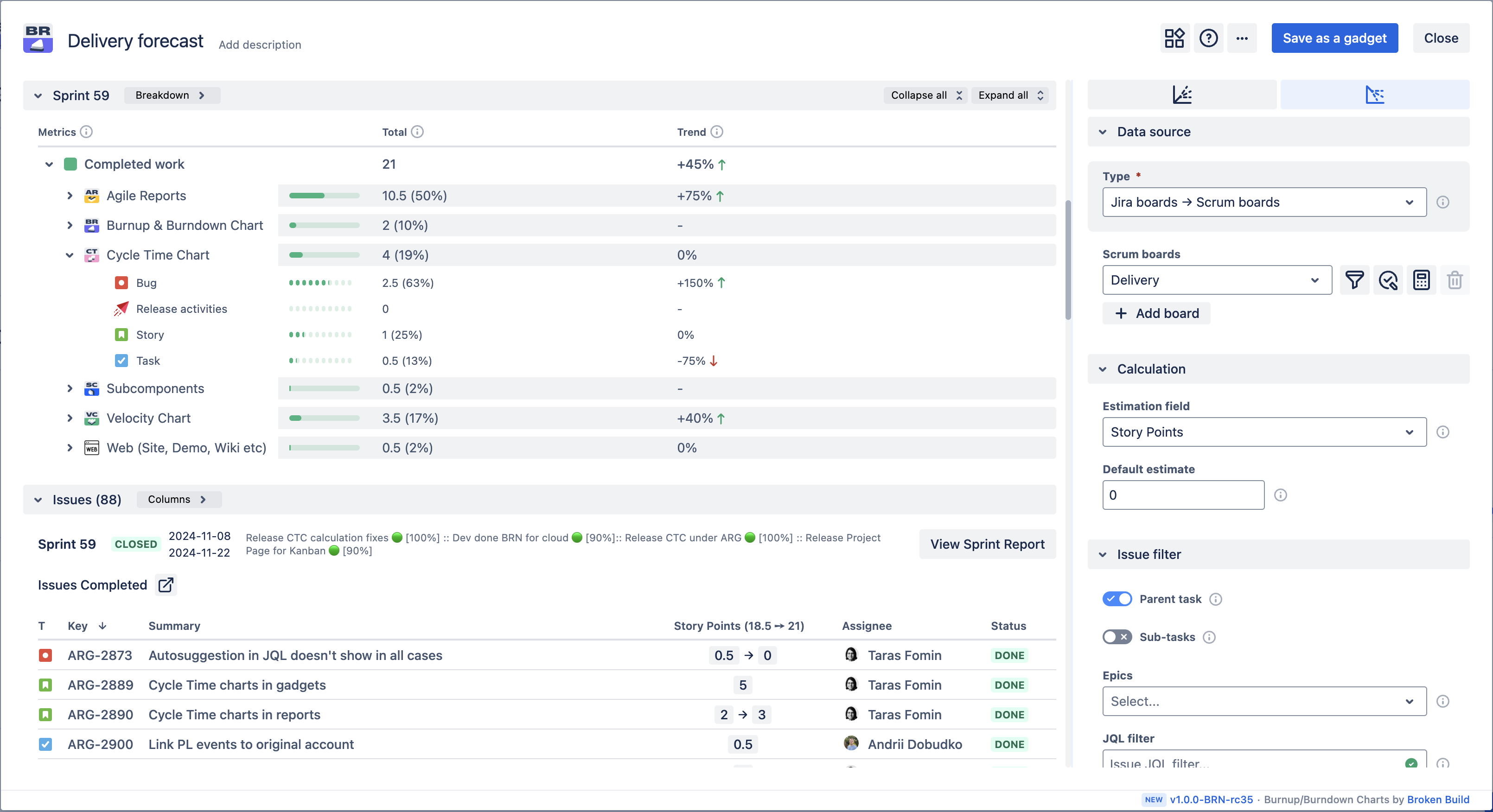Screen dimensions: 1493x812
Task: Click the trash icon to delete board
Action: 1455,280
